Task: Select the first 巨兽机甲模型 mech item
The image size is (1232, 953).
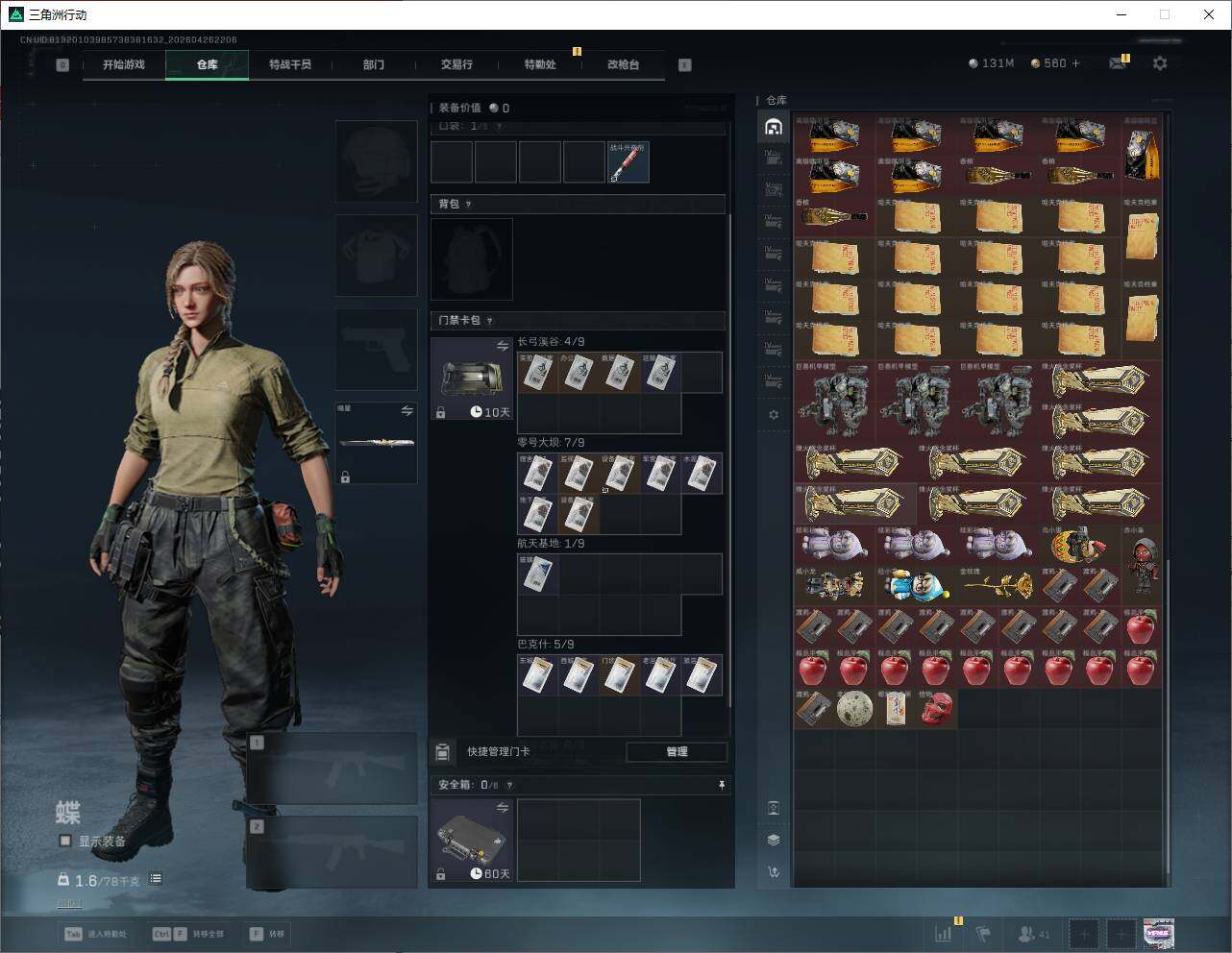Action: tap(835, 402)
